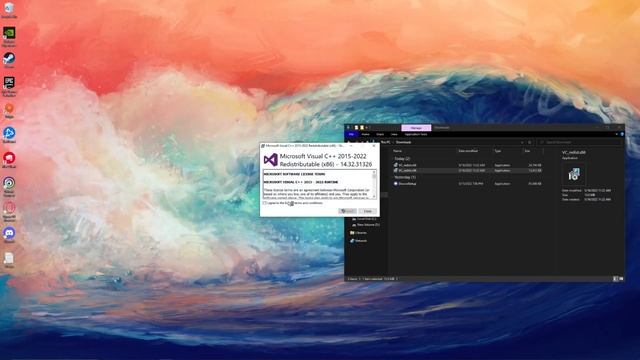The image size is (640, 360).
Task: Switch to the View ribbon tab
Action: pos(394,134)
